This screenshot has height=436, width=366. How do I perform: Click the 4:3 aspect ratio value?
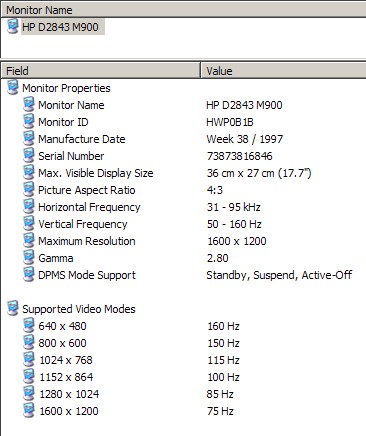215,190
